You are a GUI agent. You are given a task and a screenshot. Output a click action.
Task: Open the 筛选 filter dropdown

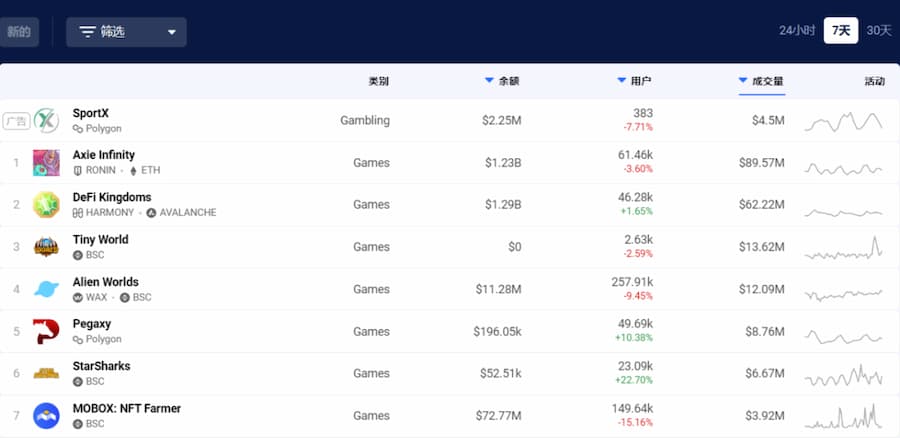tap(126, 32)
